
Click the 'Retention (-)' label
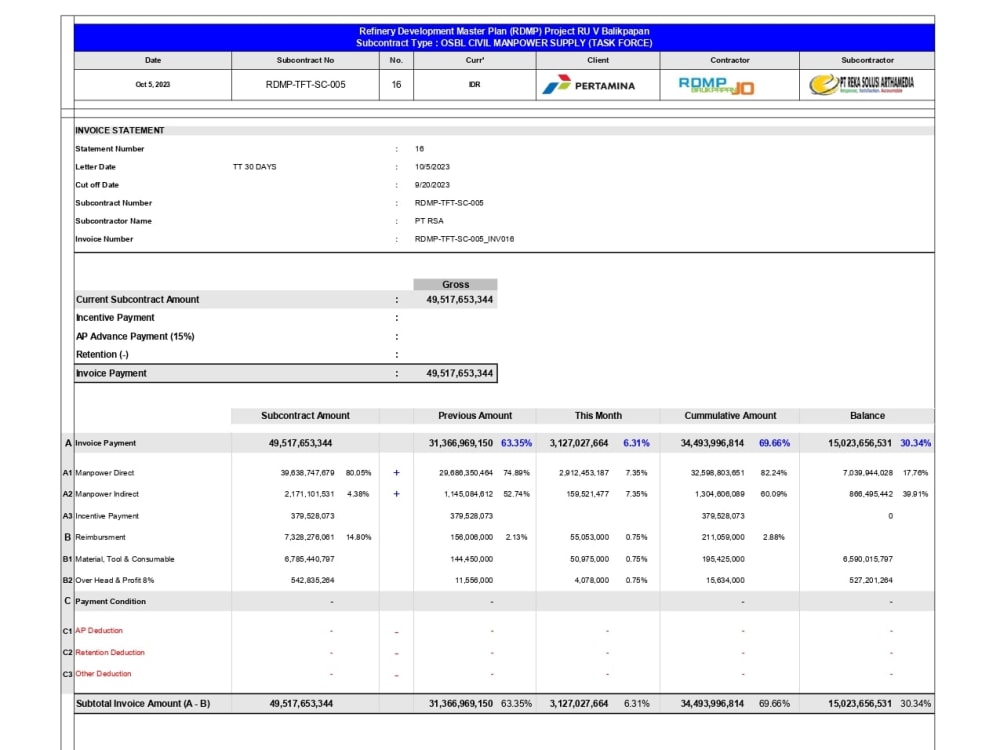102,354
